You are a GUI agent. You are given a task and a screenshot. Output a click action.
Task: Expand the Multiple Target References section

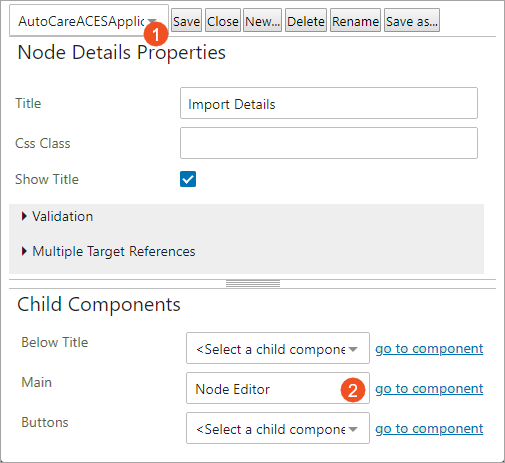tap(109, 251)
